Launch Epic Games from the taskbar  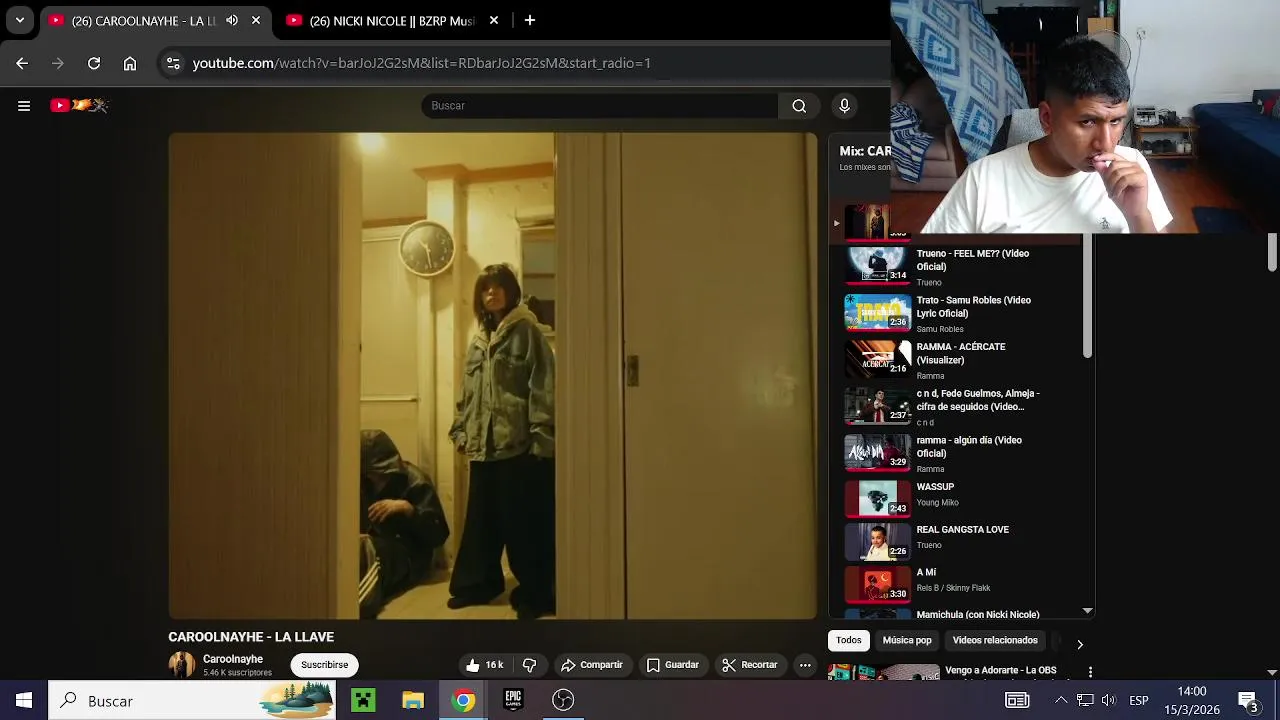513,700
